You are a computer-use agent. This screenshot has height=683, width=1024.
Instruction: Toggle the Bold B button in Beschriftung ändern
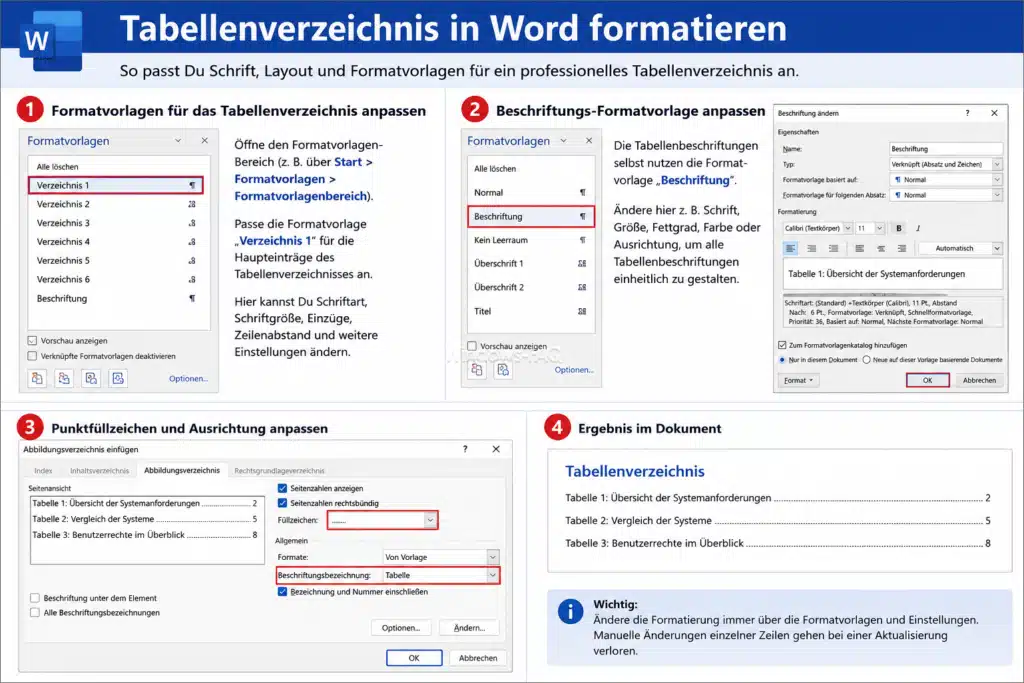pyautogui.click(x=899, y=229)
